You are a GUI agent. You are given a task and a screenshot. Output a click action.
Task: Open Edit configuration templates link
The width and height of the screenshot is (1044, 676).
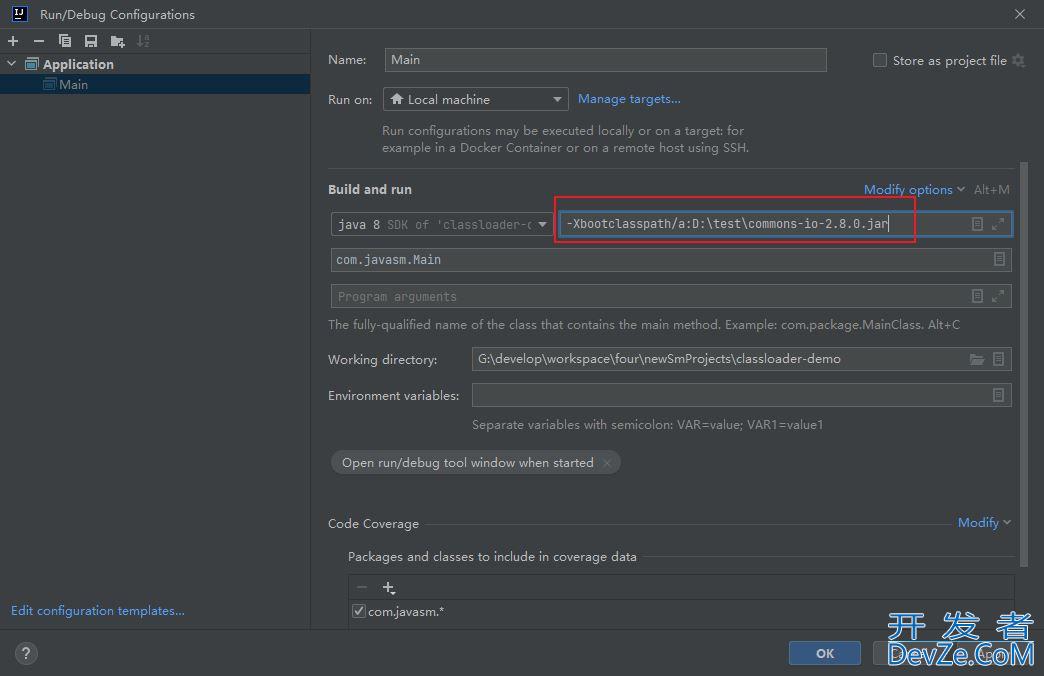coord(98,611)
